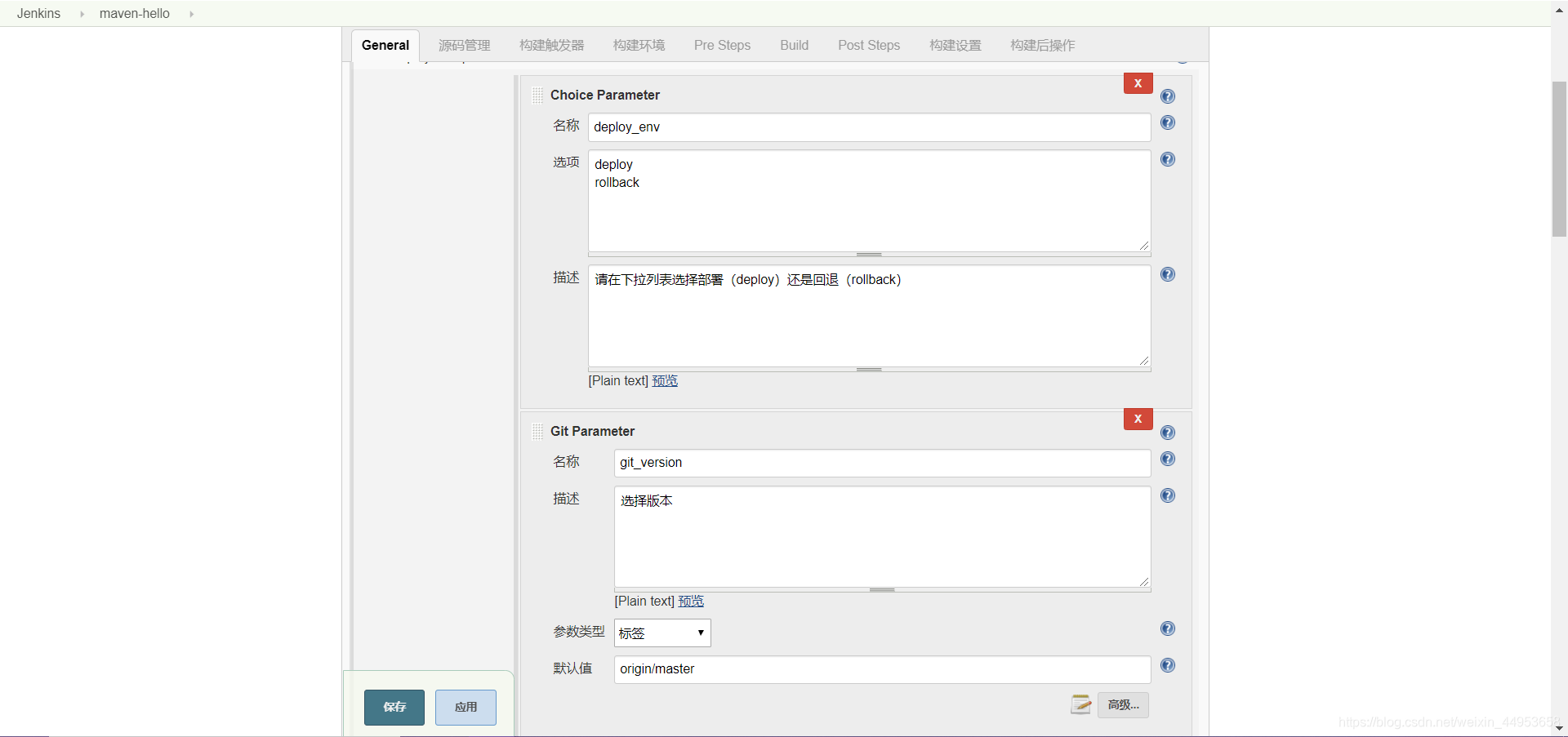Click Git Parameter description textarea 选择版本
The width and height of the screenshot is (1568, 737).
click(882, 537)
